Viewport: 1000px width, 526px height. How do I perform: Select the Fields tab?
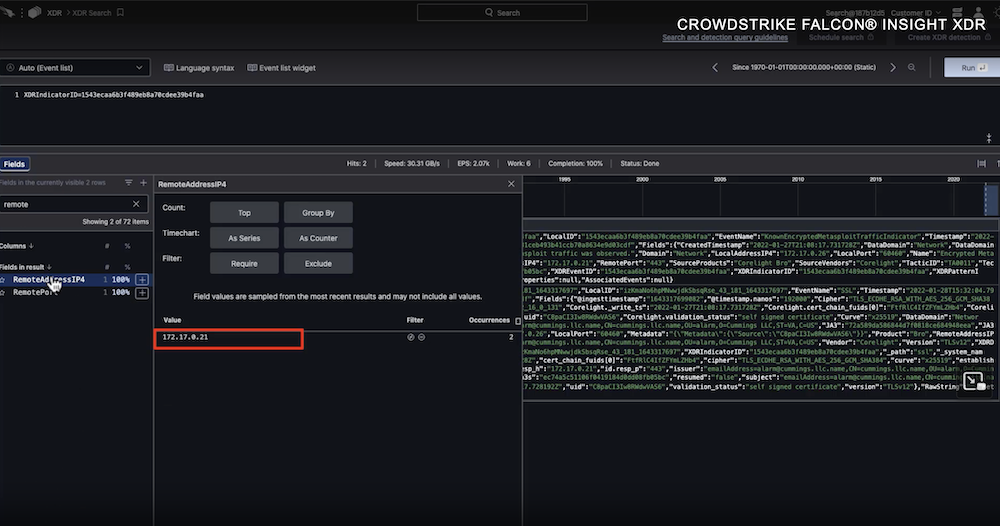pyautogui.click(x=14, y=164)
